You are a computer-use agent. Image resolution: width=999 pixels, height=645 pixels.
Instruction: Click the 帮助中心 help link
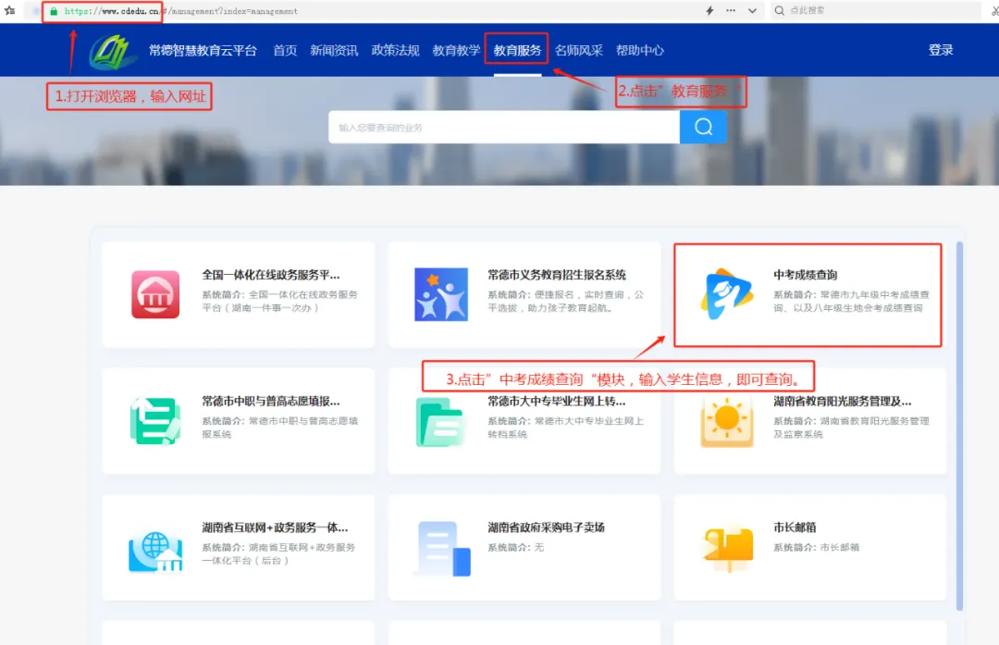pyautogui.click(x=639, y=51)
